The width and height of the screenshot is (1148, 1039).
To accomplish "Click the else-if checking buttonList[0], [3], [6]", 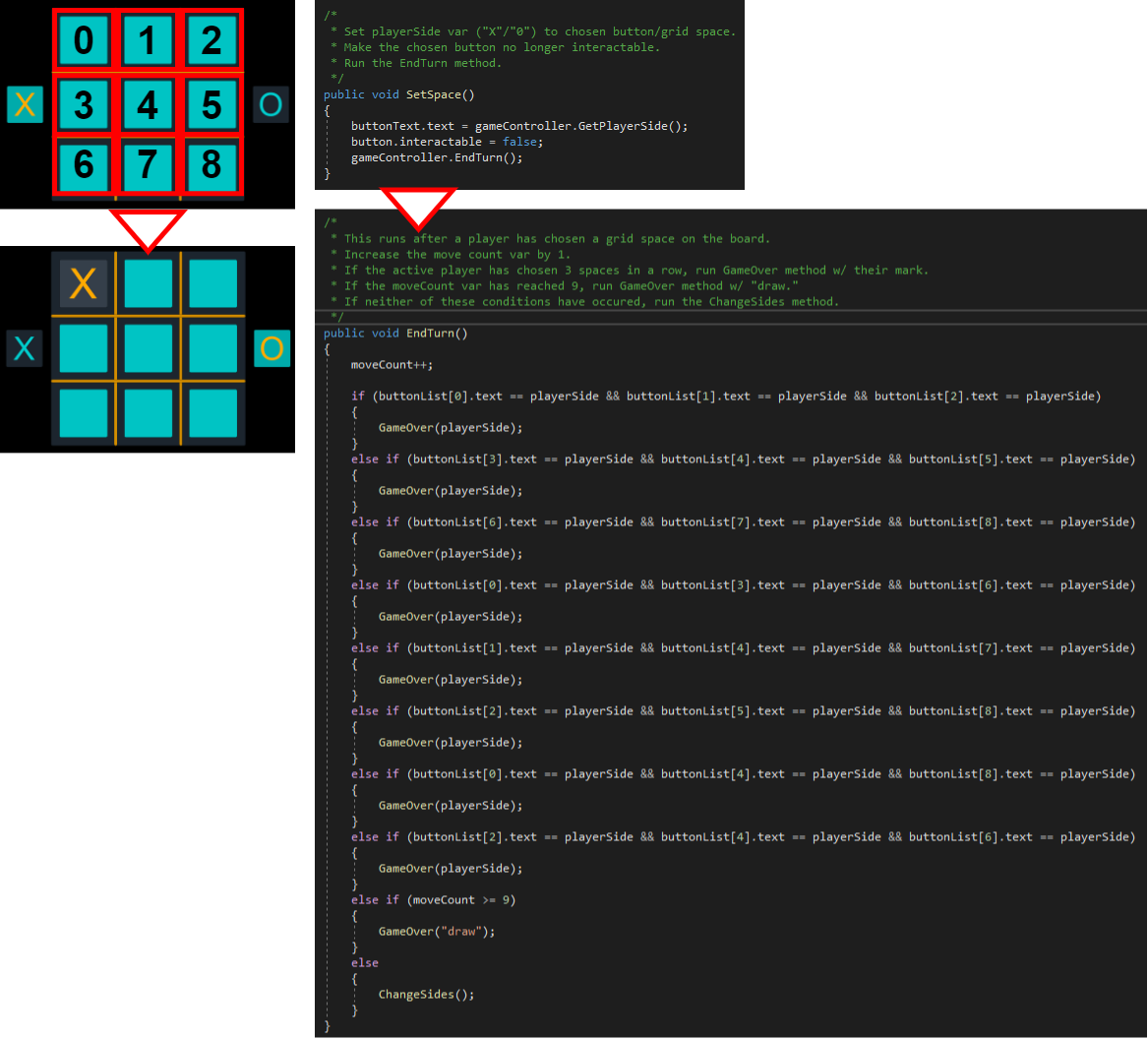I will pos(743,585).
